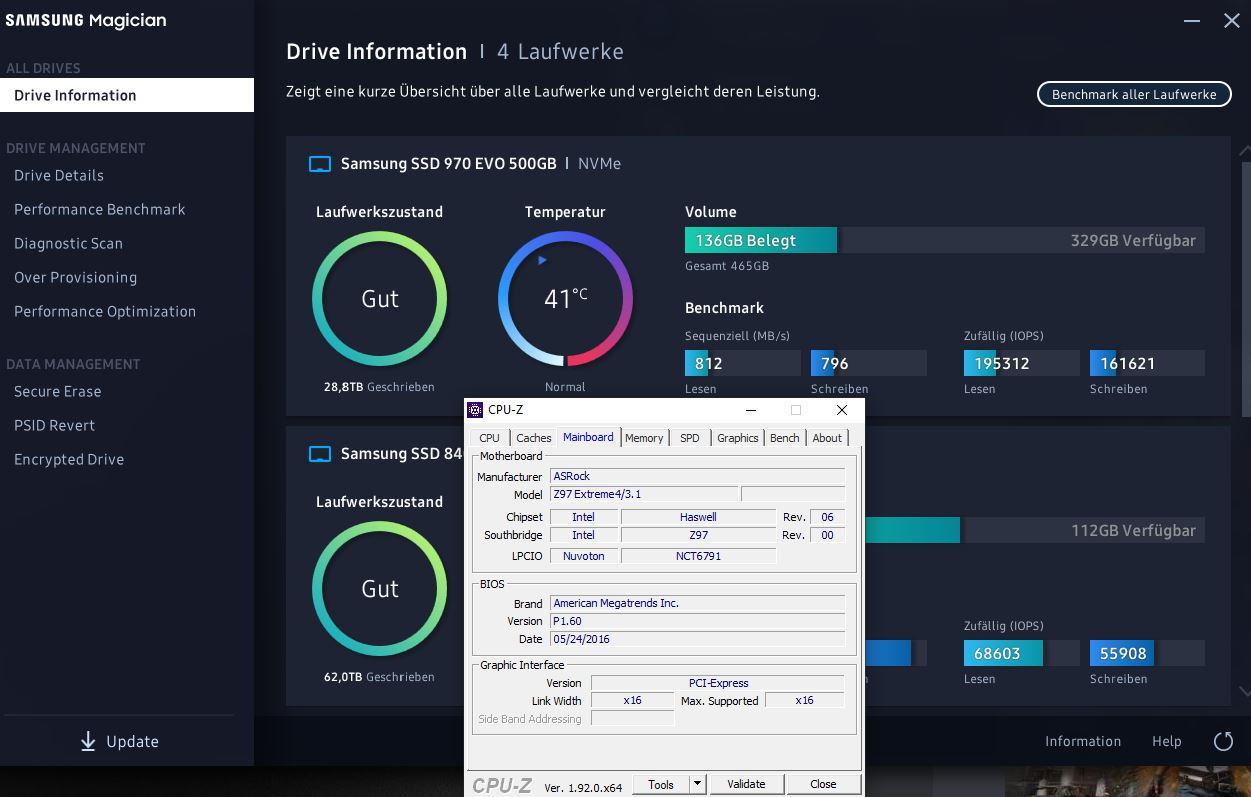Click the Tools button in CPU-Z

click(661, 784)
